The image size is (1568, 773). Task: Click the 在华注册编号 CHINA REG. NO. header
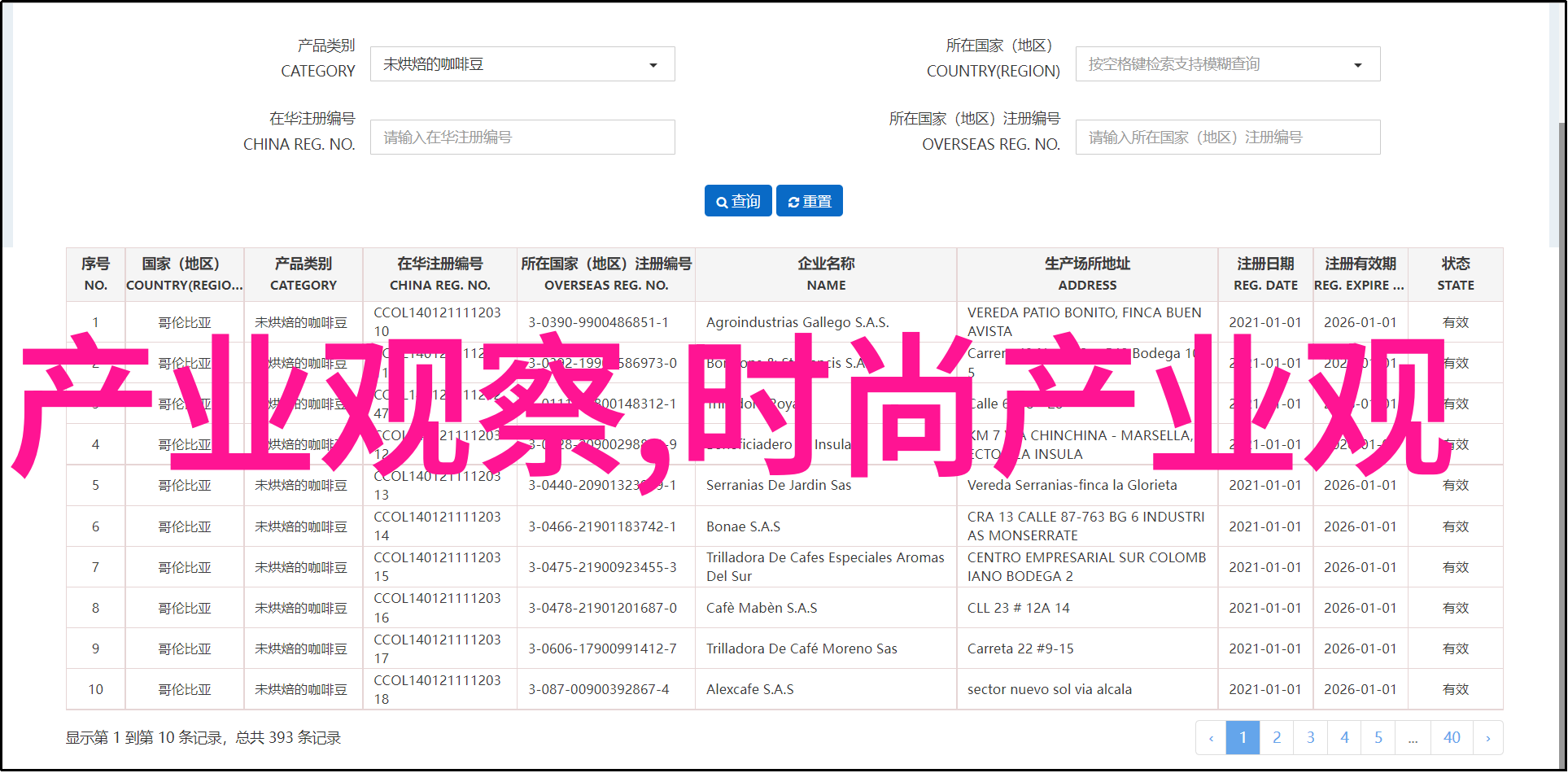[x=439, y=274]
